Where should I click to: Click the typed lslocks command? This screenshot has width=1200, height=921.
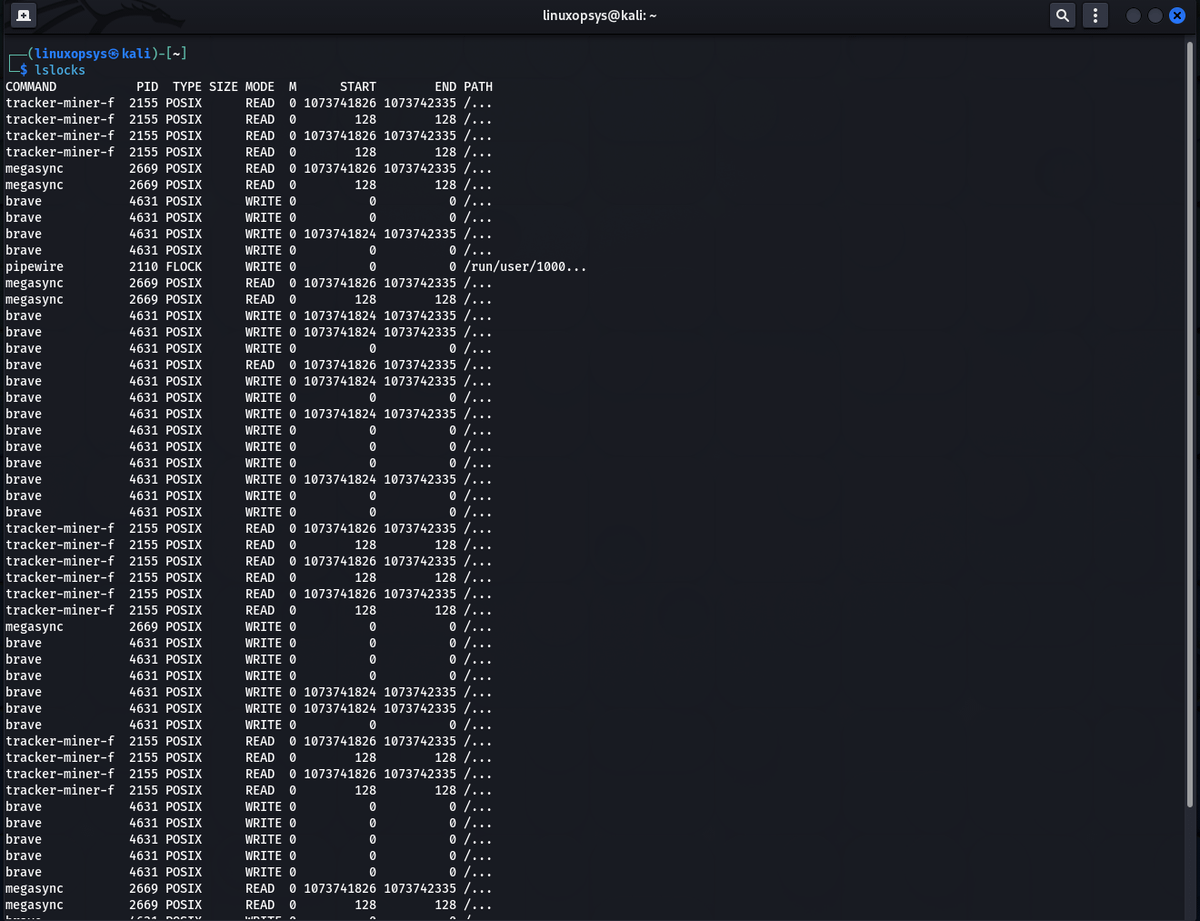[60, 70]
